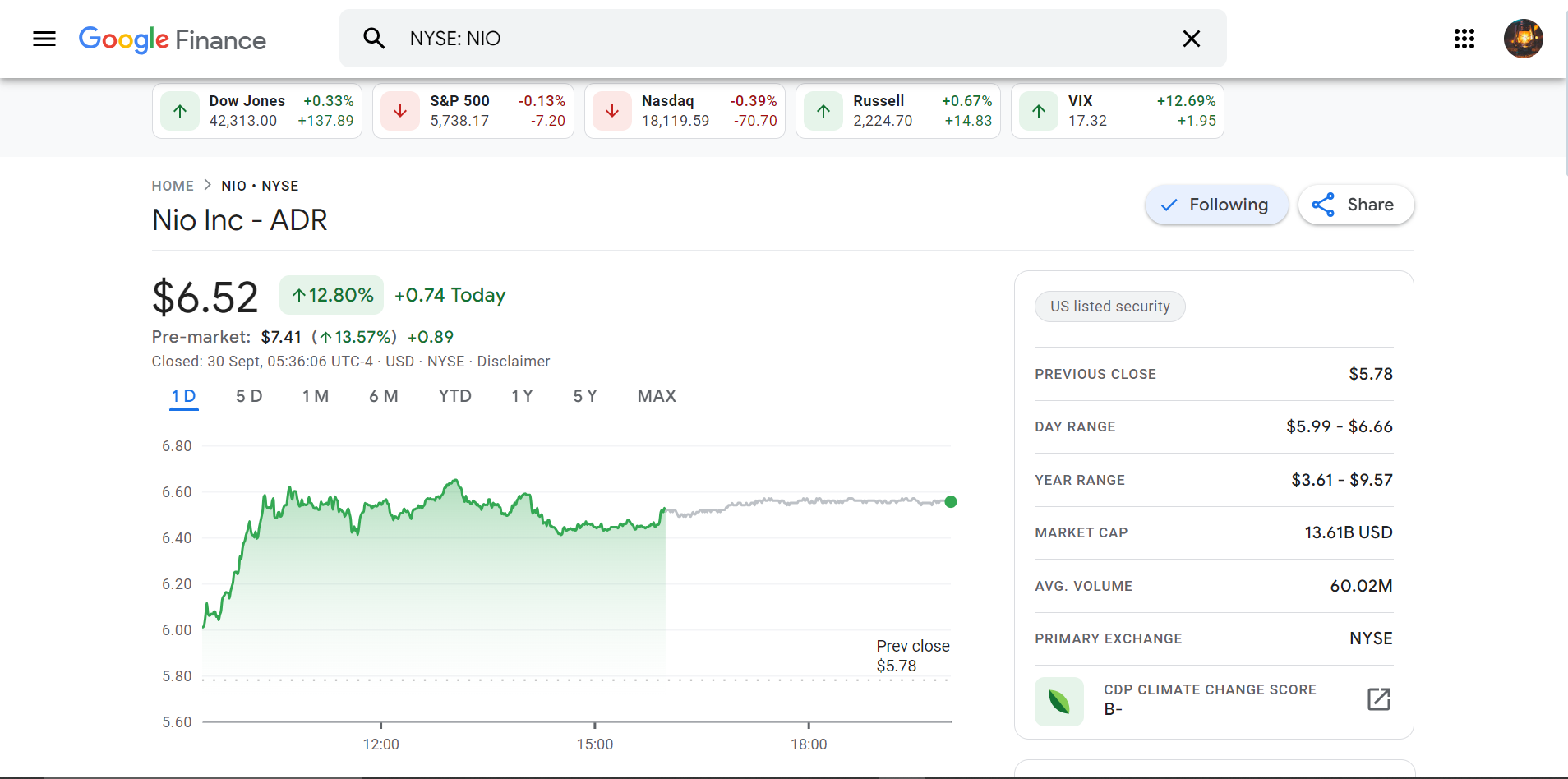Click the breadcrumb chevron after HOME
This screenshot has height=779, width=1568.
pyautogui.click(x=208, y=186)
